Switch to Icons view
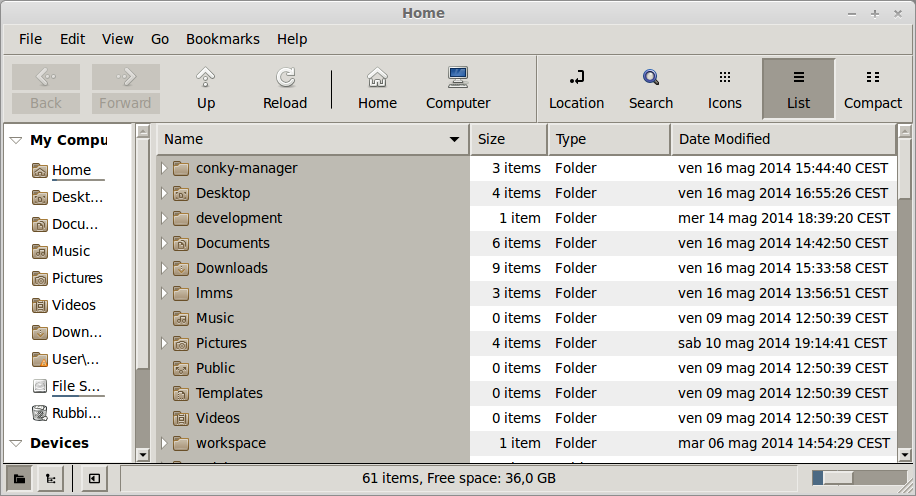This screenshot has height=496, width=916. pos(724,89)
